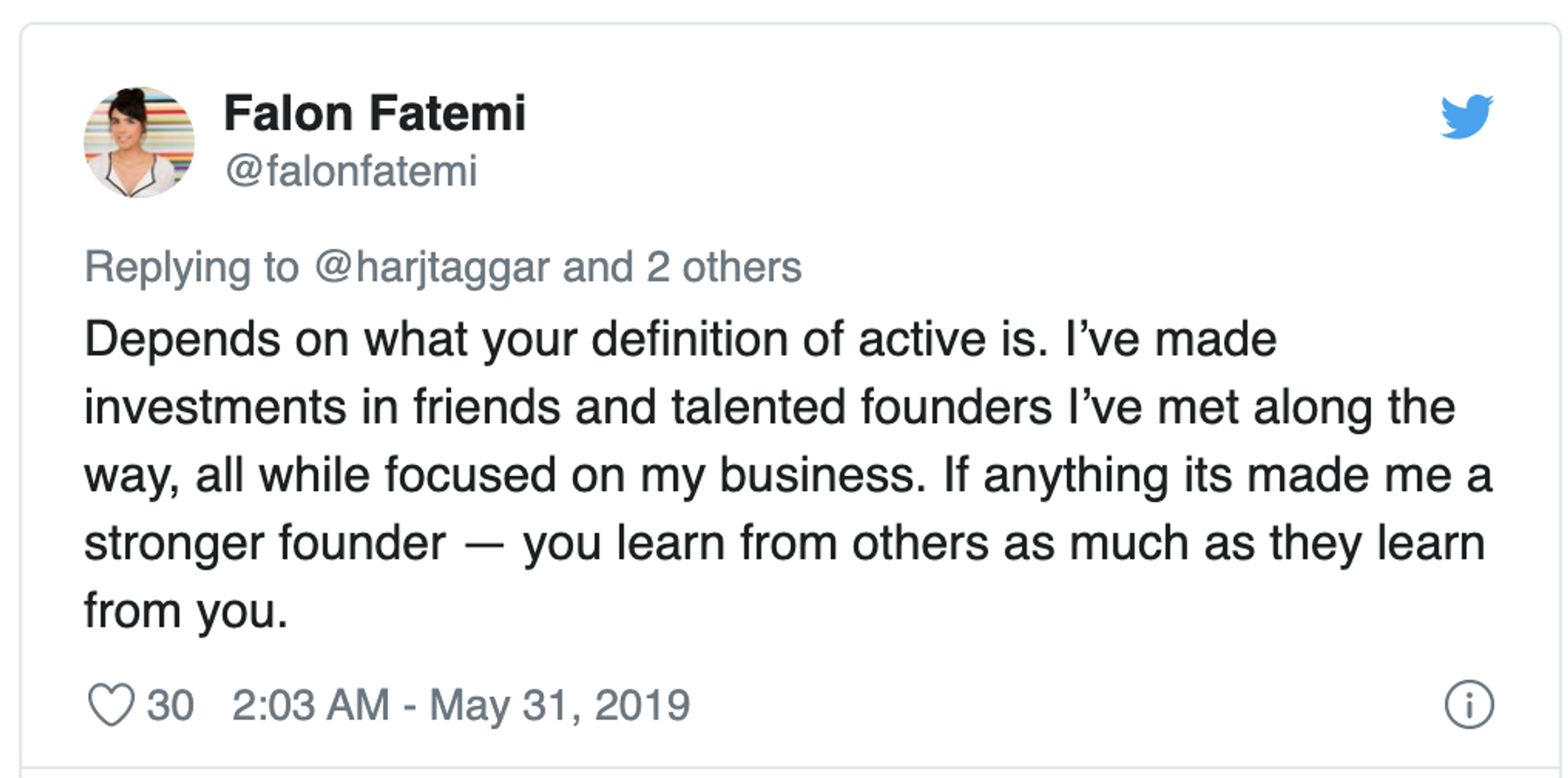Click the word "and" in reply line

pos(597,267)
